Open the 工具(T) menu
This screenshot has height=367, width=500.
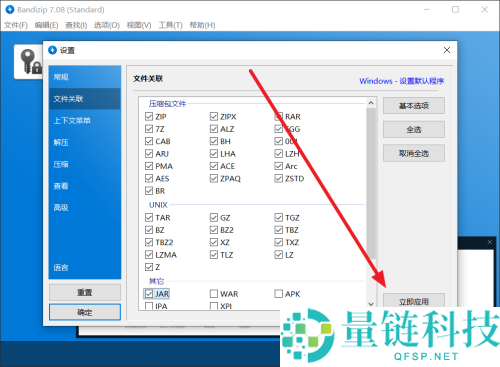[171, 25]
